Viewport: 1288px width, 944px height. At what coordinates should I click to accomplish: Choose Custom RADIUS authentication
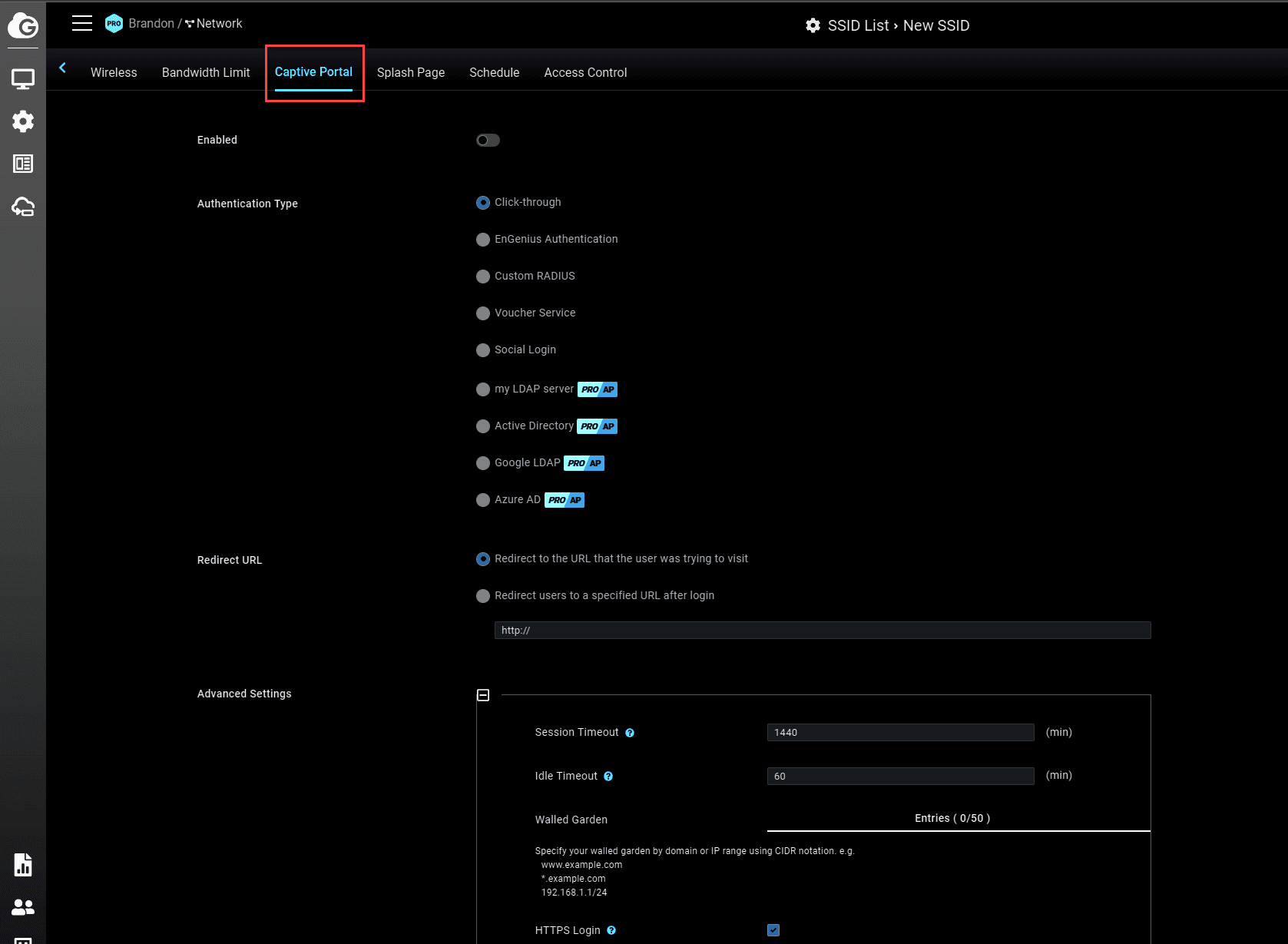(x=483, y=277)
